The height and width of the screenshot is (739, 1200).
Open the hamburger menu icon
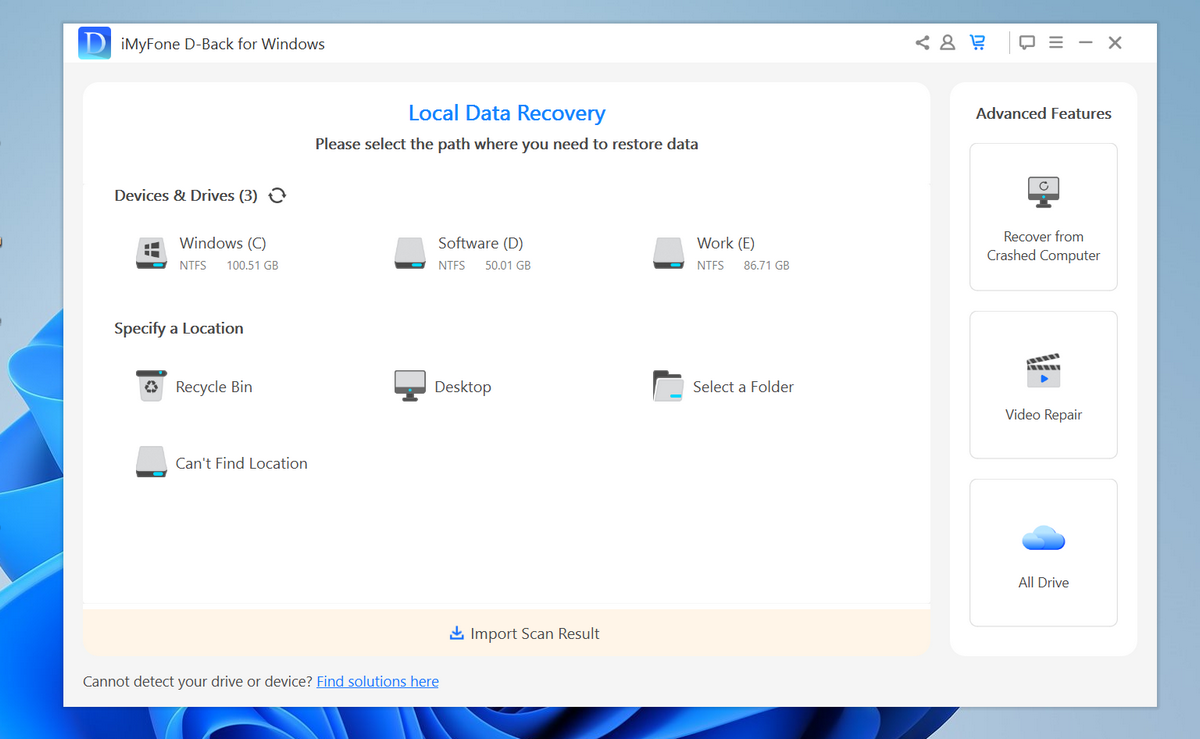coord(1056,43)
